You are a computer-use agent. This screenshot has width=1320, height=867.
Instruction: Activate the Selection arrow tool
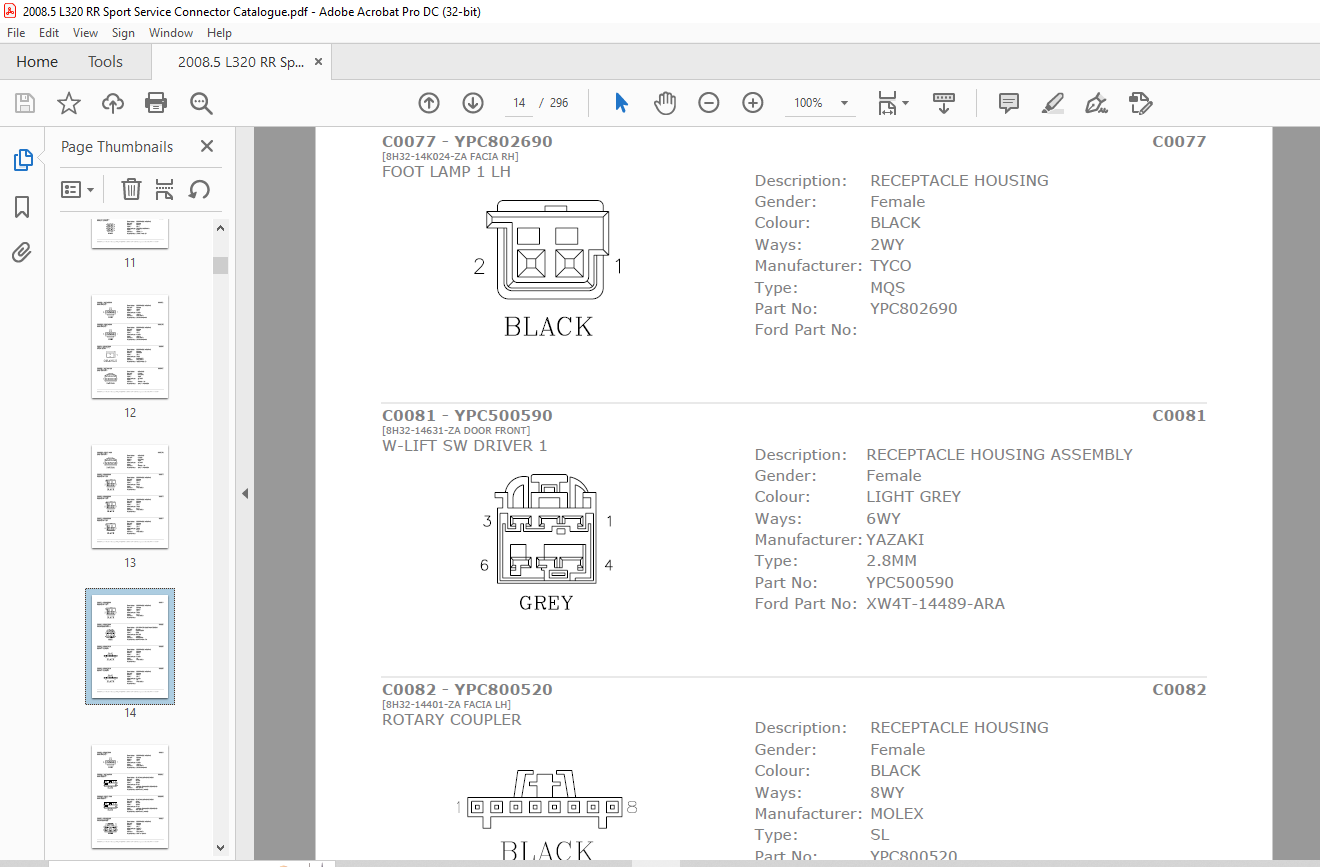621,103
